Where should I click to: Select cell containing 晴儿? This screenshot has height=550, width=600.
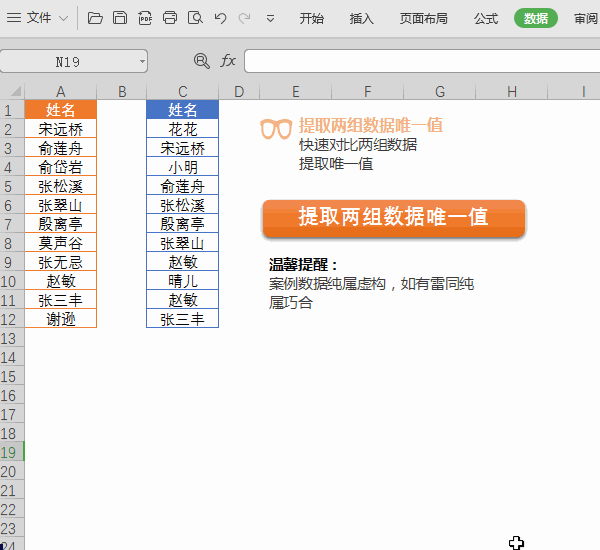tap(183, 281)
